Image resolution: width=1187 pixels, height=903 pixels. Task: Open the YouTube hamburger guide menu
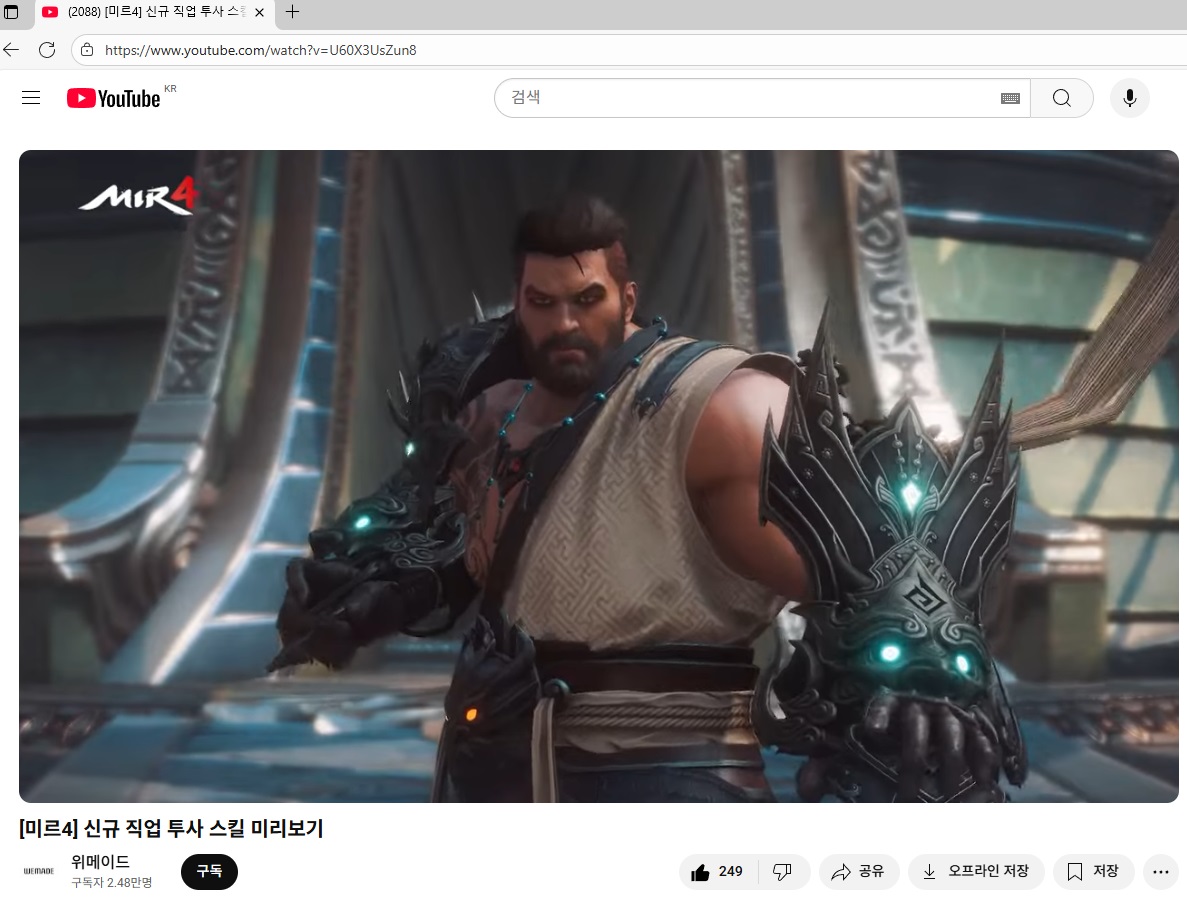[31, 98]
